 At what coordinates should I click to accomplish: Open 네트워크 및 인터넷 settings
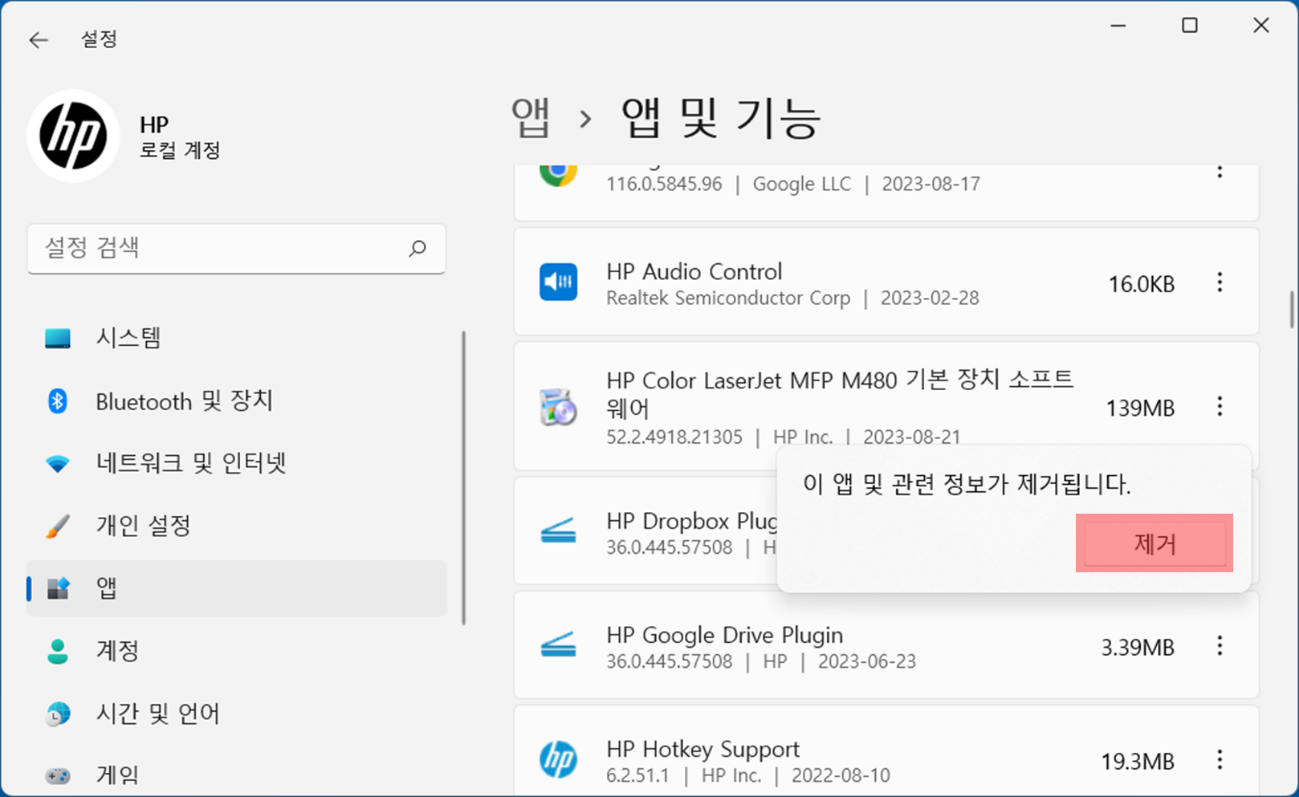[x=236, y=464]
